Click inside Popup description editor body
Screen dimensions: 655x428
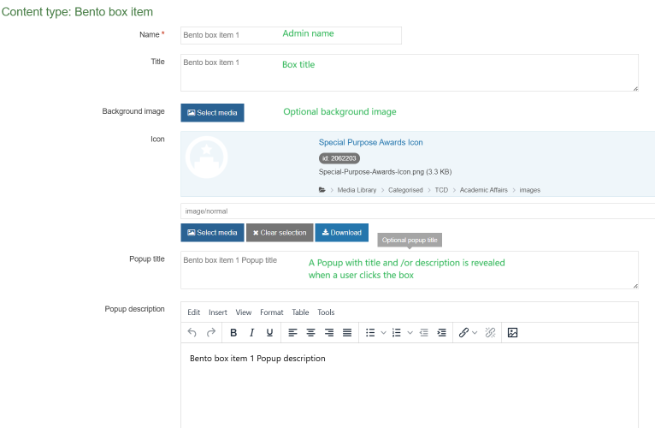click(x=409, y=384)
